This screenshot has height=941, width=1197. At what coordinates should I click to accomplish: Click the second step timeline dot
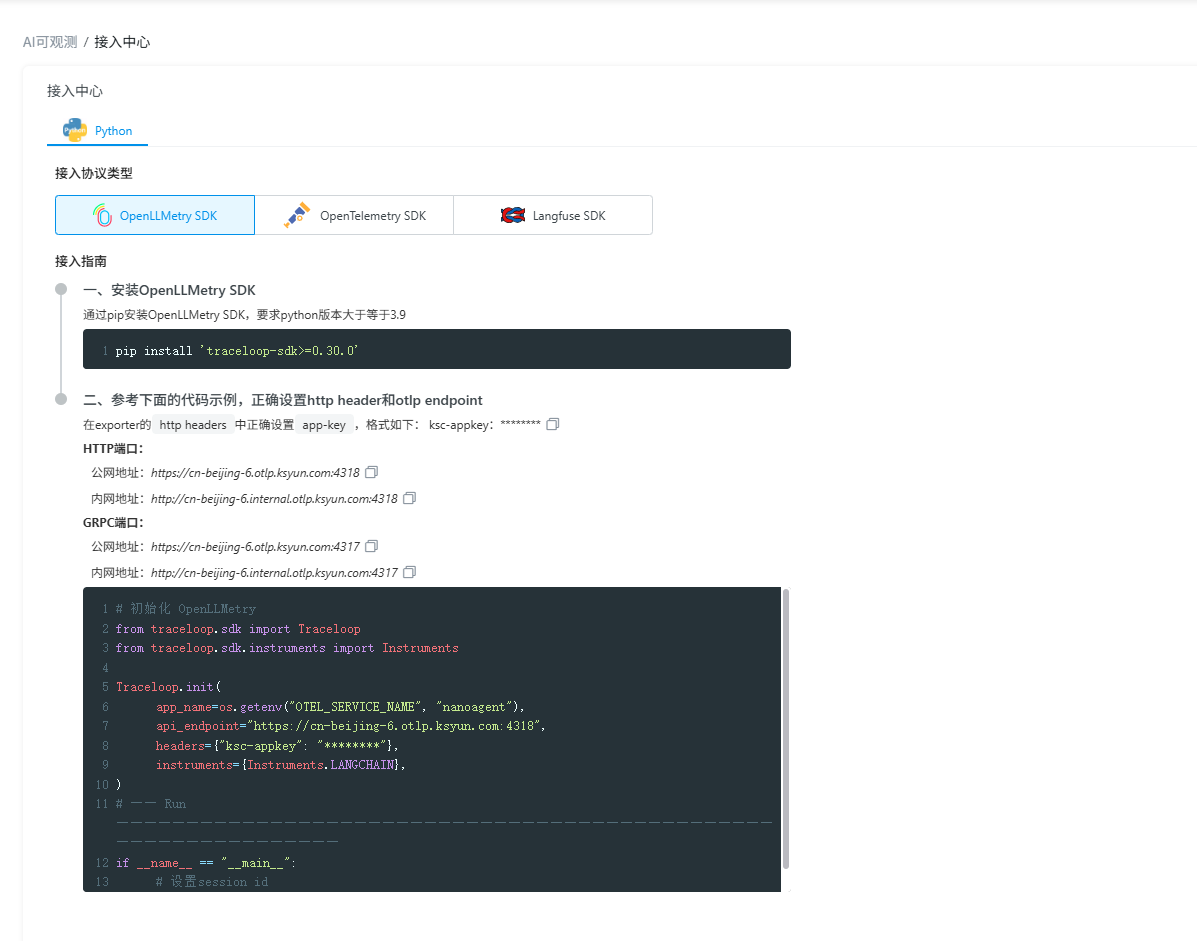[x=61, y=399]
